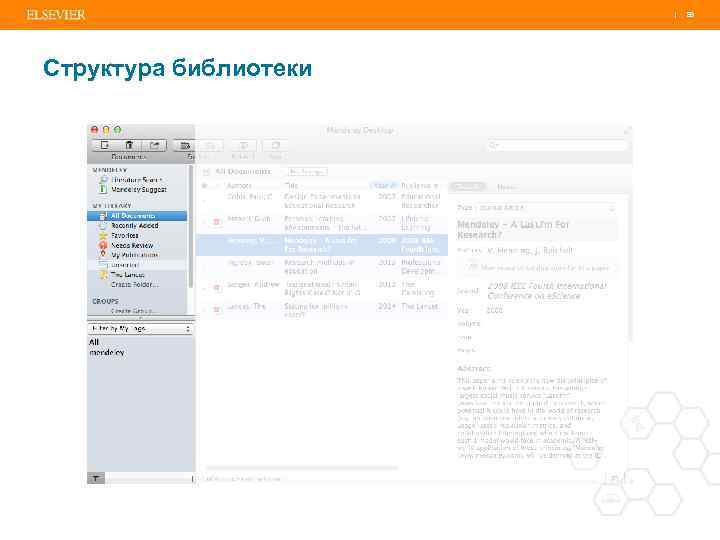720x540 pixels.
Task: Select the Cohen document row dated 2007
Action: [322, 201]
